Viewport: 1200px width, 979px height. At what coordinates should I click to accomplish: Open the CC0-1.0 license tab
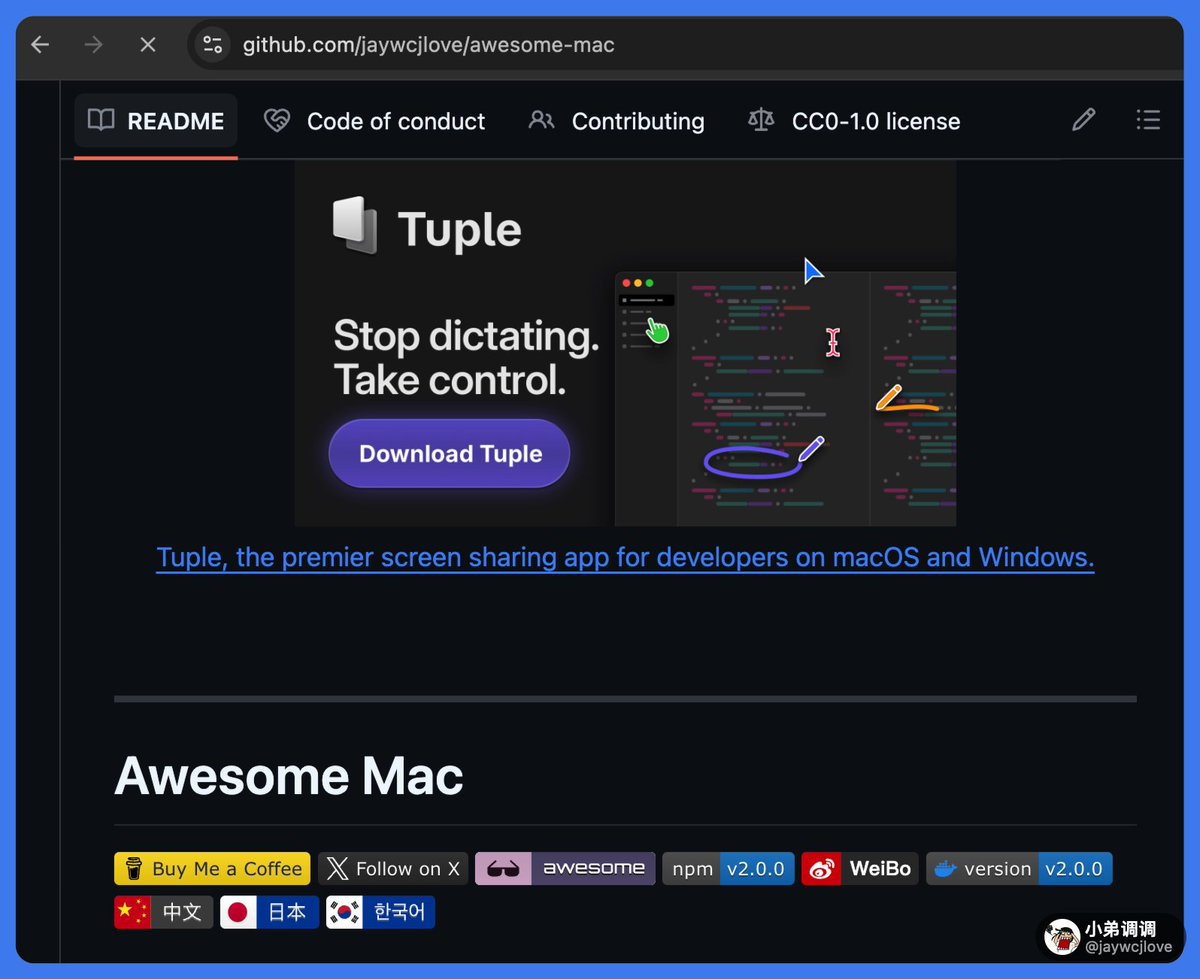[854, 121]
